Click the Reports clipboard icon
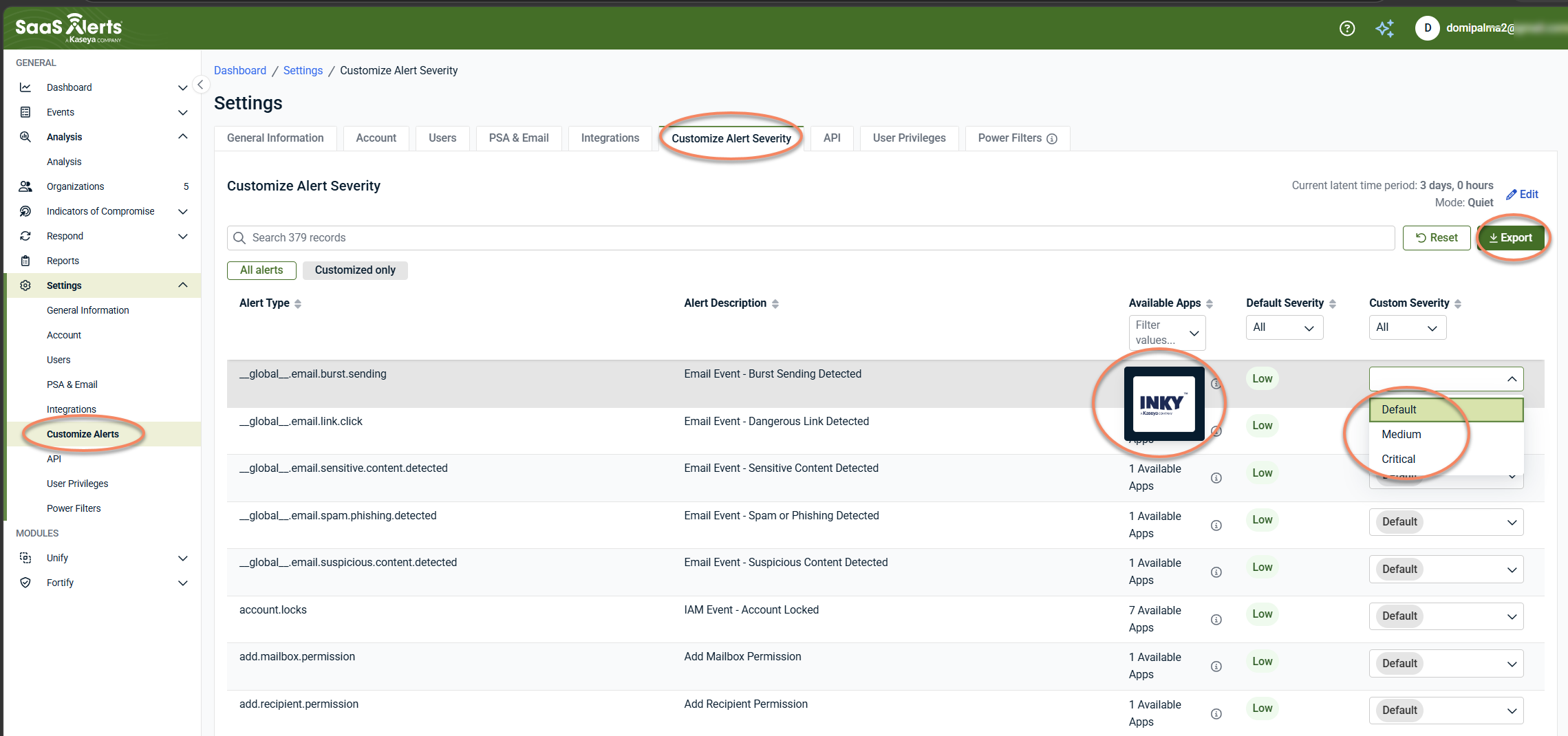 pos(25,261)
